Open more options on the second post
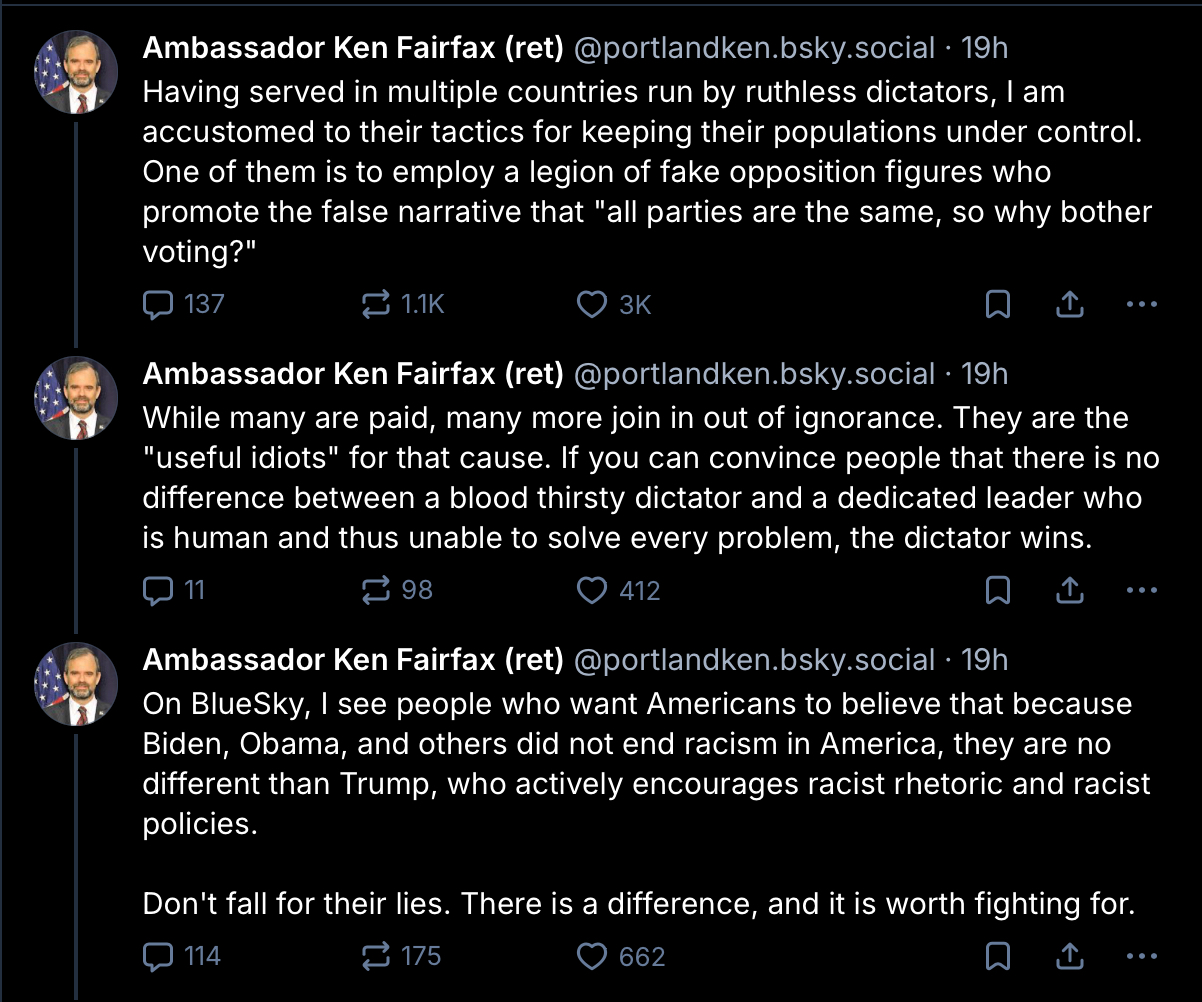Image resolution: width=1202 pixels, height=1002 pixels. [x=1141, y=590]
